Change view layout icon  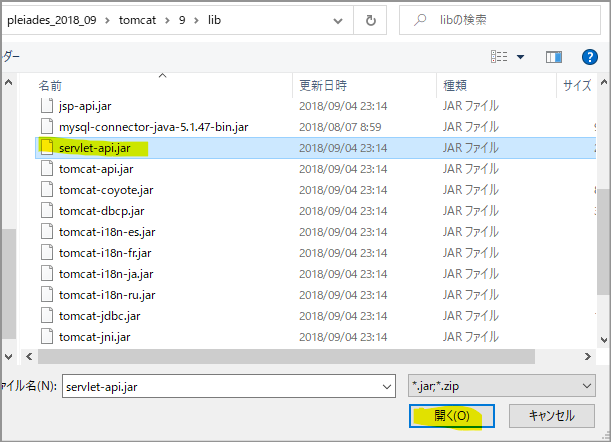[499, 57]
